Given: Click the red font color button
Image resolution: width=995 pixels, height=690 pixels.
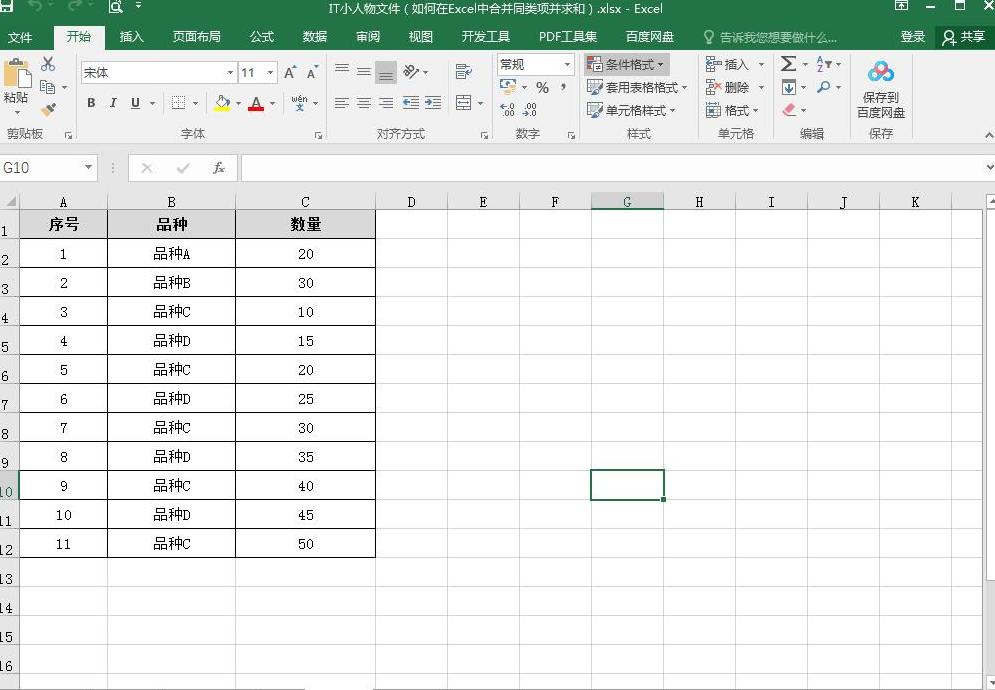Looking at the screenshot, I should 256,103.
